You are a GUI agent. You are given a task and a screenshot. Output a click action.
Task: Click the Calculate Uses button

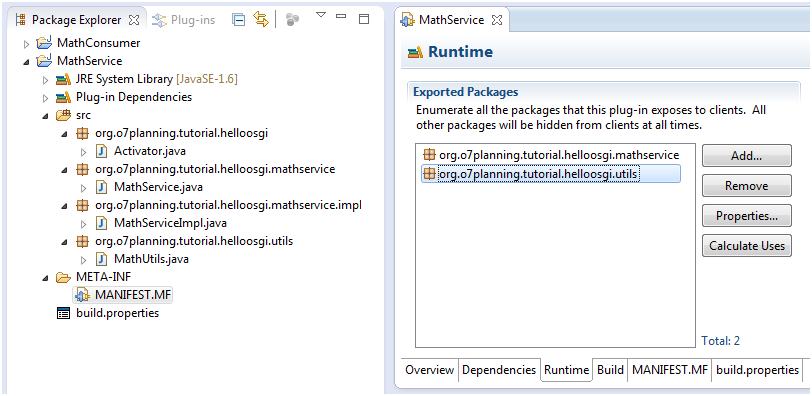[x=747, y=246]
